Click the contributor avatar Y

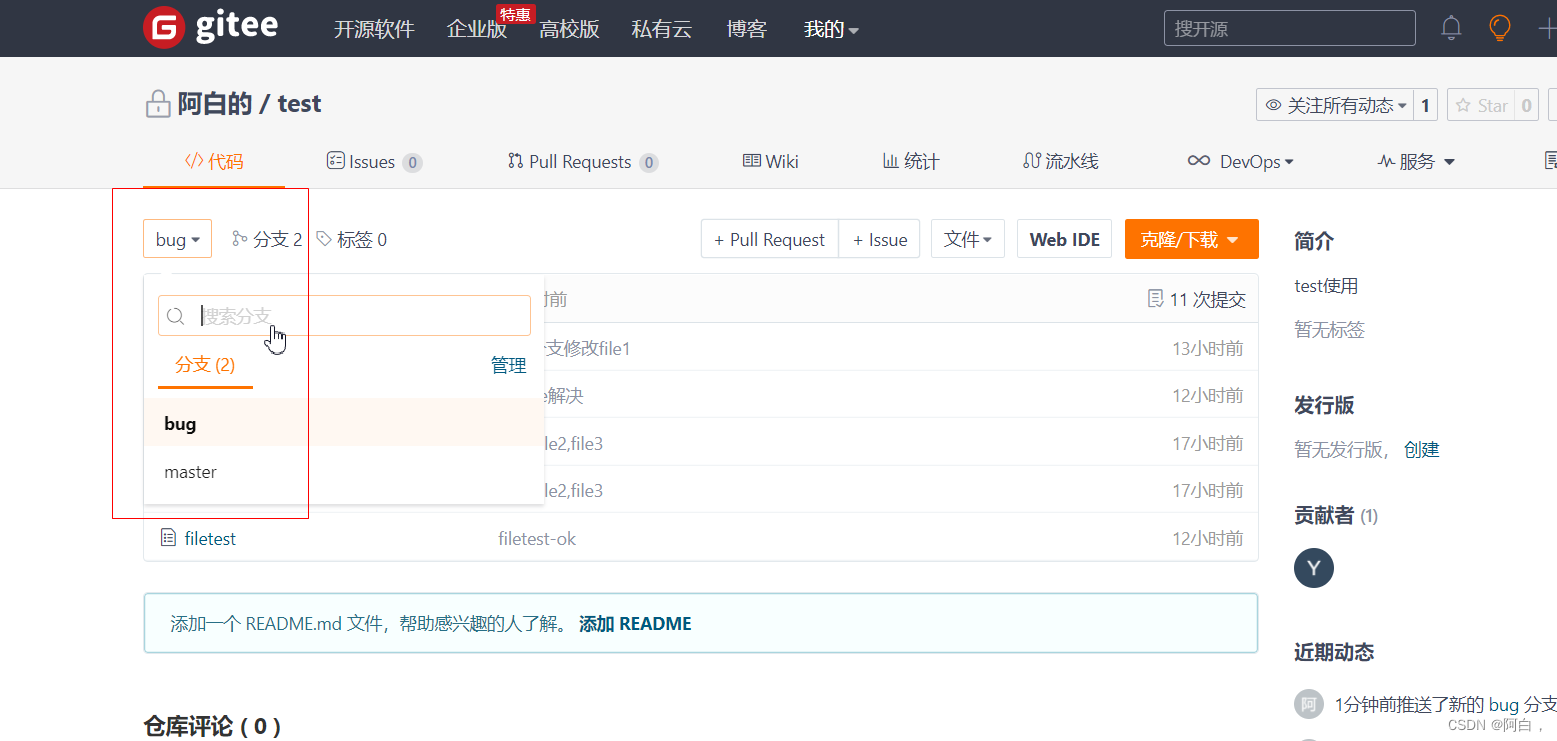tap(1314, 568)
